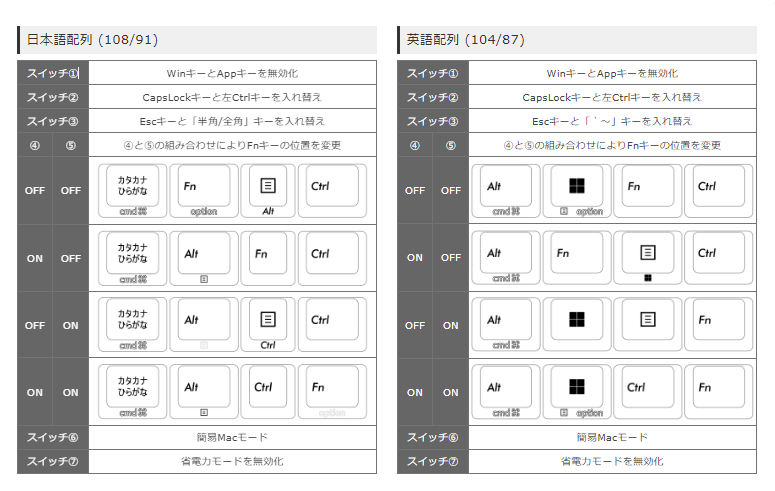Click the Alt key in Japanese layout ON/OFF row

tap(204, 258)
